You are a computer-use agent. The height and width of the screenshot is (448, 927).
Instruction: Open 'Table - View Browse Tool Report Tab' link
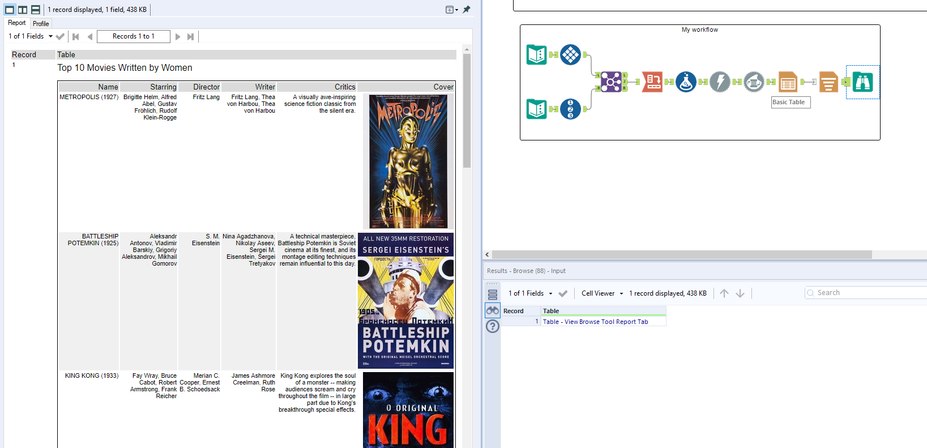[x=595, y=322]
